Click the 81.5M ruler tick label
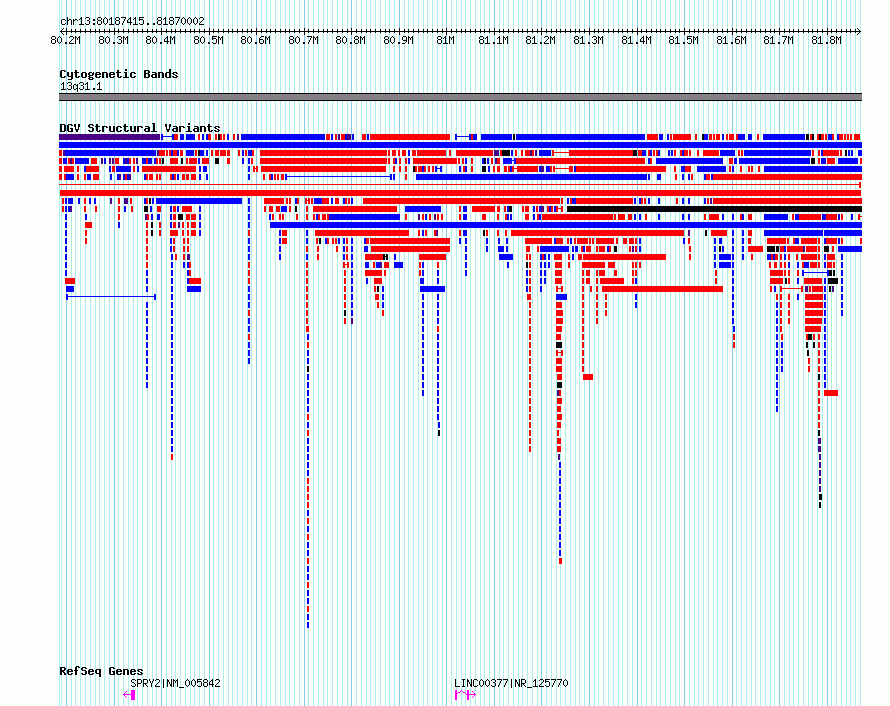890x706 pixels. click(683, 40)
